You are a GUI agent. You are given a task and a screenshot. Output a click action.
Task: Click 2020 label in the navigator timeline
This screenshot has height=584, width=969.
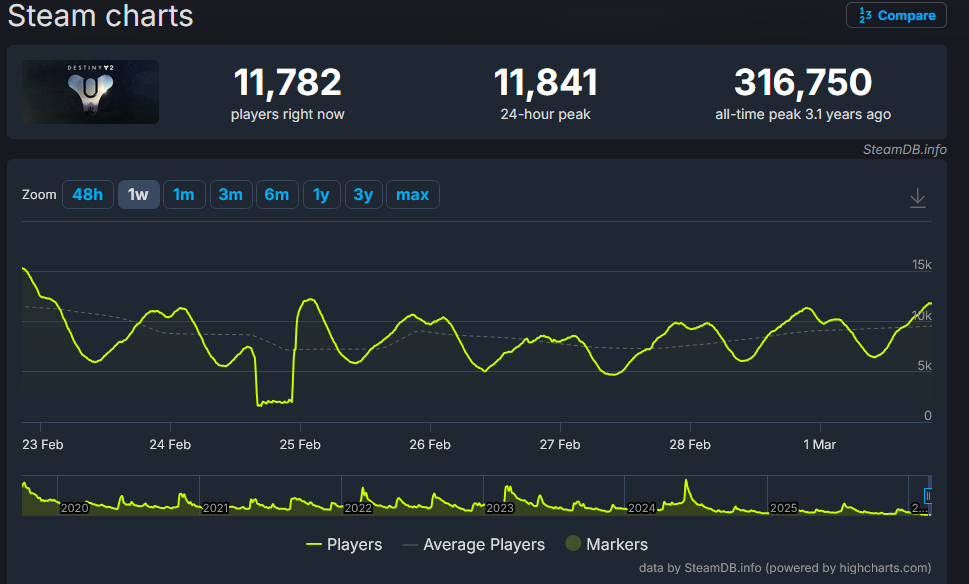(75, 508)
